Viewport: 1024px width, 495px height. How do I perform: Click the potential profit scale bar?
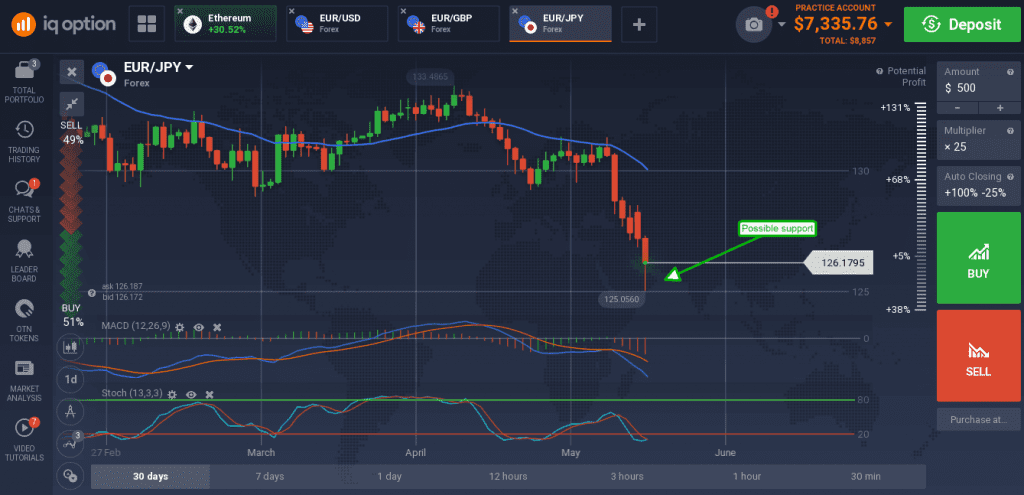[921, 207]
